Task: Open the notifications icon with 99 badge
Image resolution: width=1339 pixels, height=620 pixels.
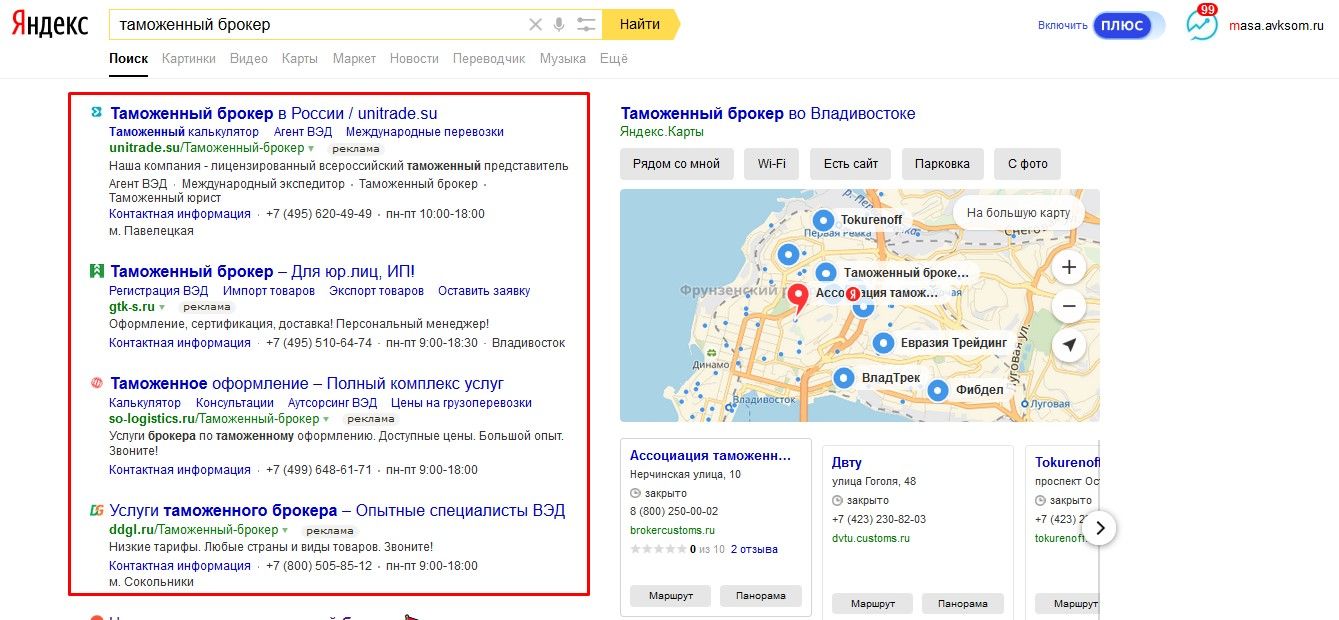Action: coord(1202,23)
